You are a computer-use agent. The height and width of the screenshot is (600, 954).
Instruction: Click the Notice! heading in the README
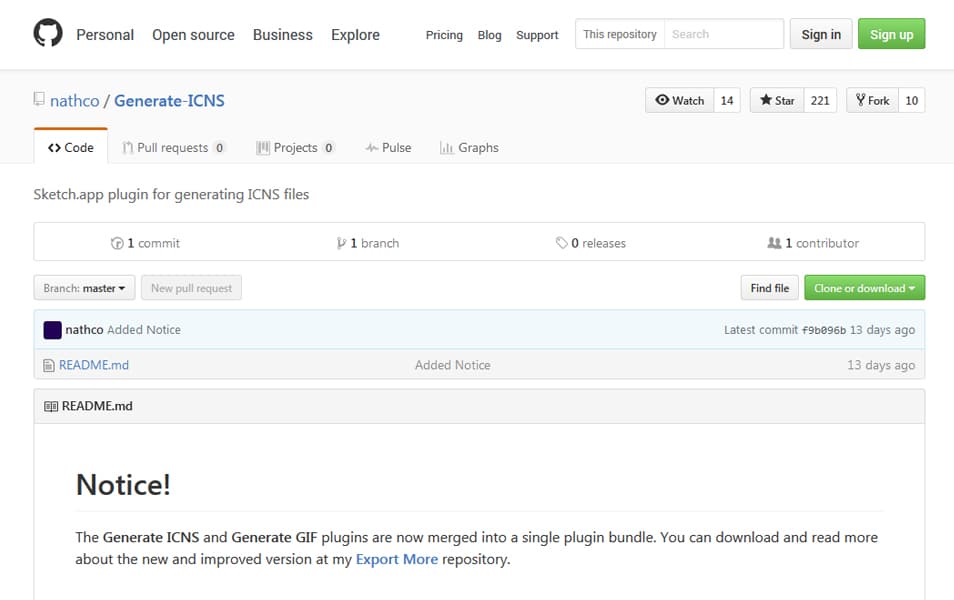(124, 485)
